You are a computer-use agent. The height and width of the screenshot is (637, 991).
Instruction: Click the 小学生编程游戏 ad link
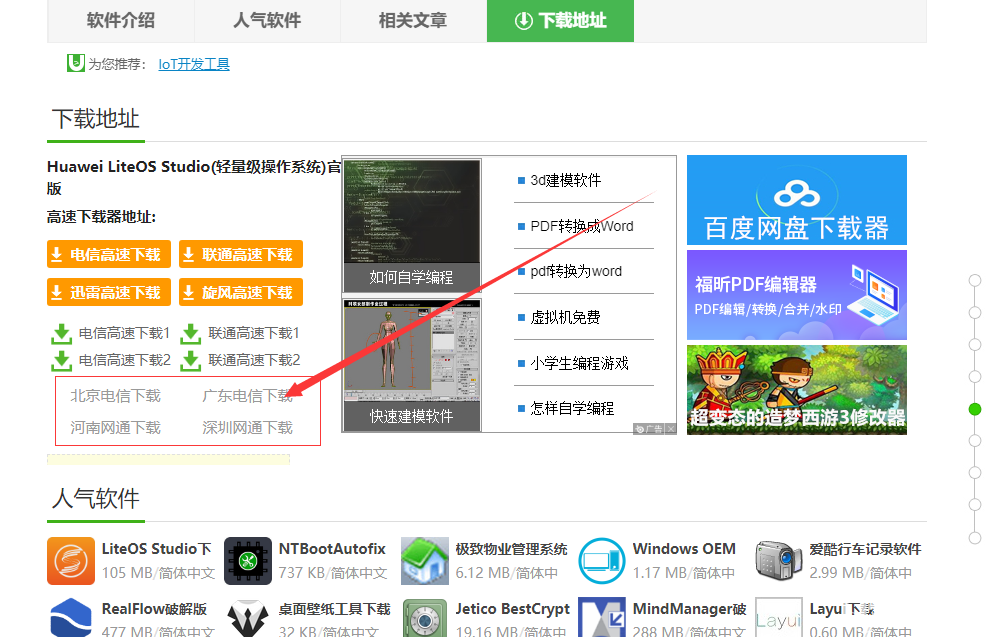tap(580, 363)
